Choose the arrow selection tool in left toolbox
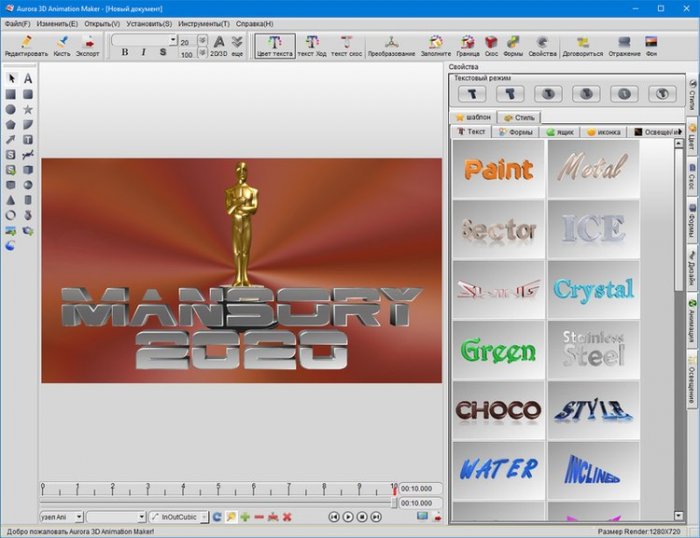The height and width of the screenshot is (538, 700). pos(11,77)
